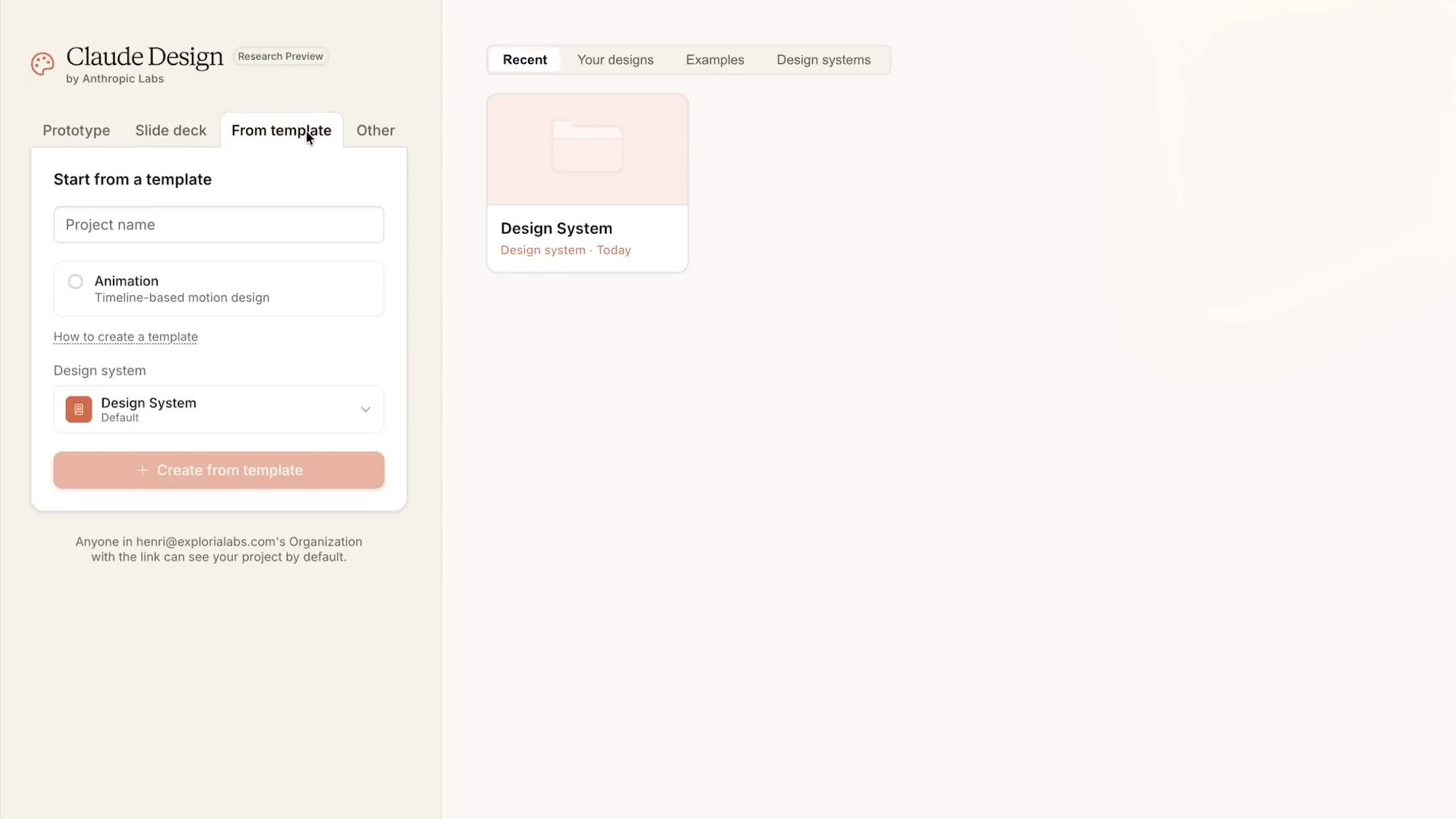This screenshot has height=819, width=1456.
Task: Click the folder icon on Design System card
Action: [x=587, y=147]
